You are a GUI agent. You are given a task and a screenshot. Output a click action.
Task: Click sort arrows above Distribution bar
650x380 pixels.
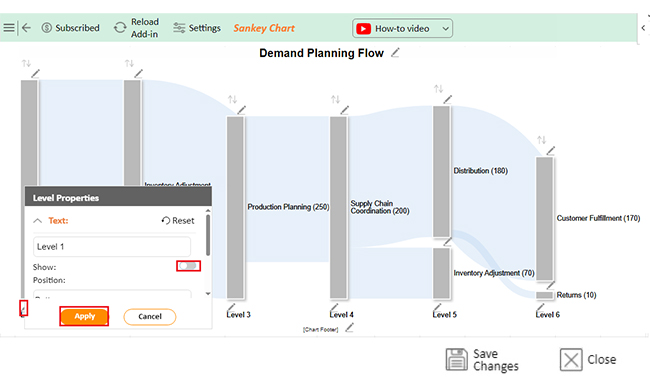pos(439,89)
